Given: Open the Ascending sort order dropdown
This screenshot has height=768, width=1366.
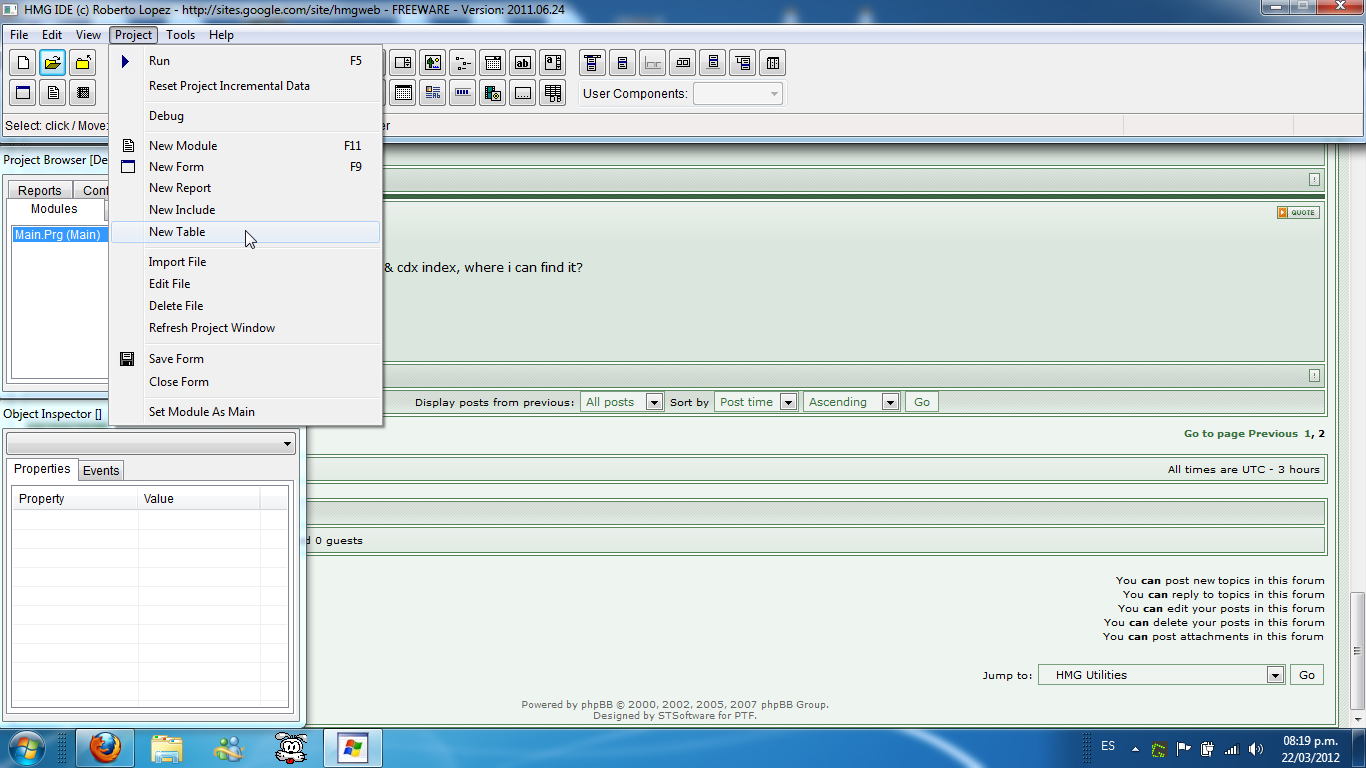Looking at the screenshot, I should pyautogui.click(x=888, y=401).
